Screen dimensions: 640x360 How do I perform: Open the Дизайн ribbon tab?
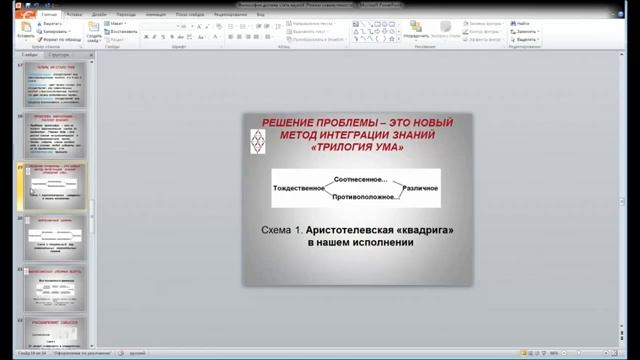click(x=99, y=14)
